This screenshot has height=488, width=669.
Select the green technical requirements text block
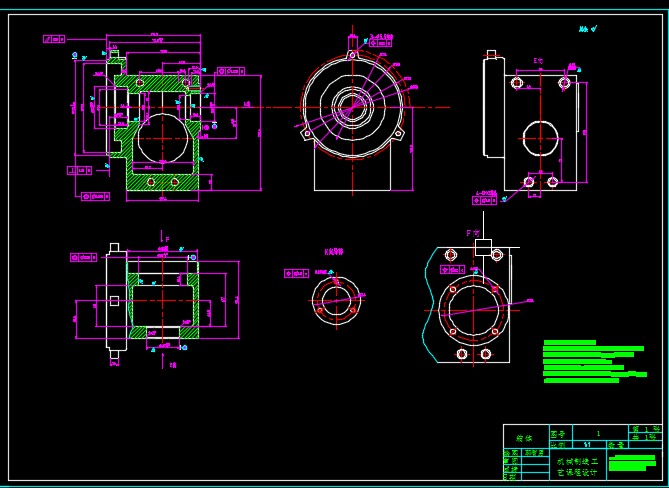click(x=592, y=362)
